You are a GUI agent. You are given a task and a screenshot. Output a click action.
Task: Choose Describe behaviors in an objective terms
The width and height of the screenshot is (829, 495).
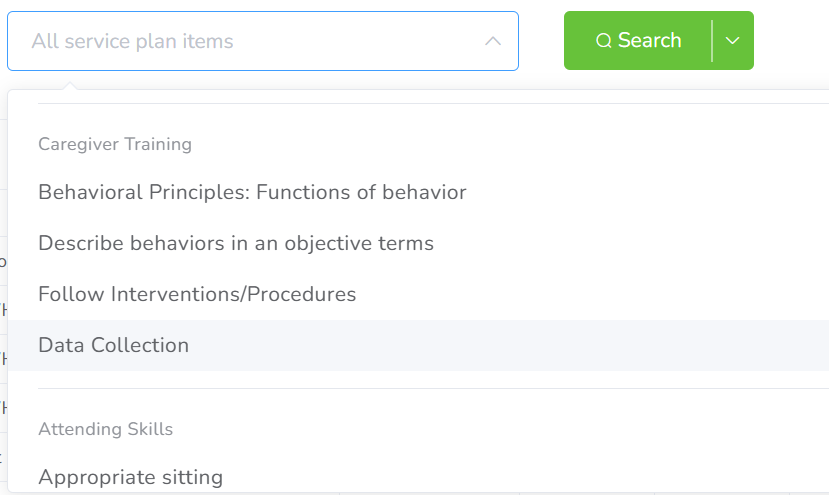236,243
